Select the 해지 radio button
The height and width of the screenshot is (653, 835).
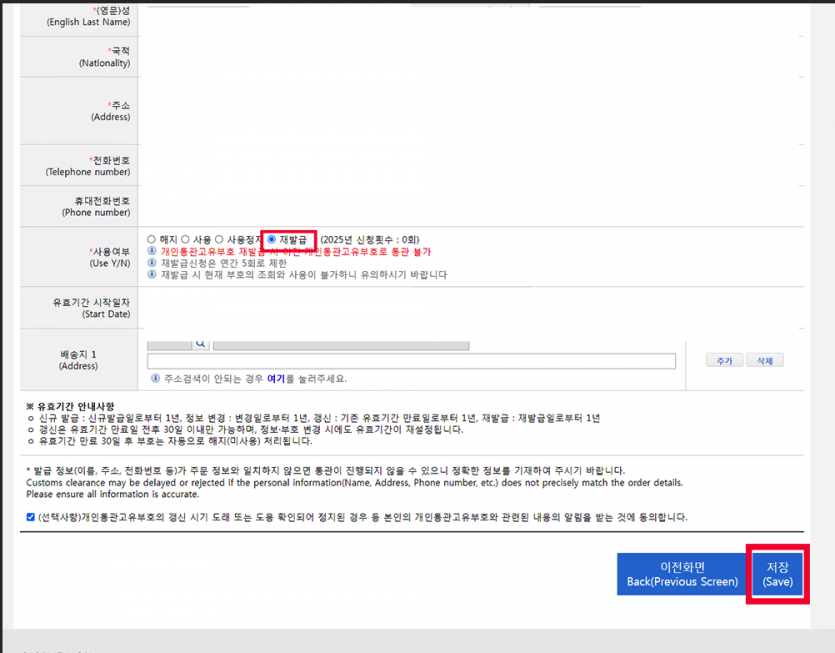click(x=149, y=239)
